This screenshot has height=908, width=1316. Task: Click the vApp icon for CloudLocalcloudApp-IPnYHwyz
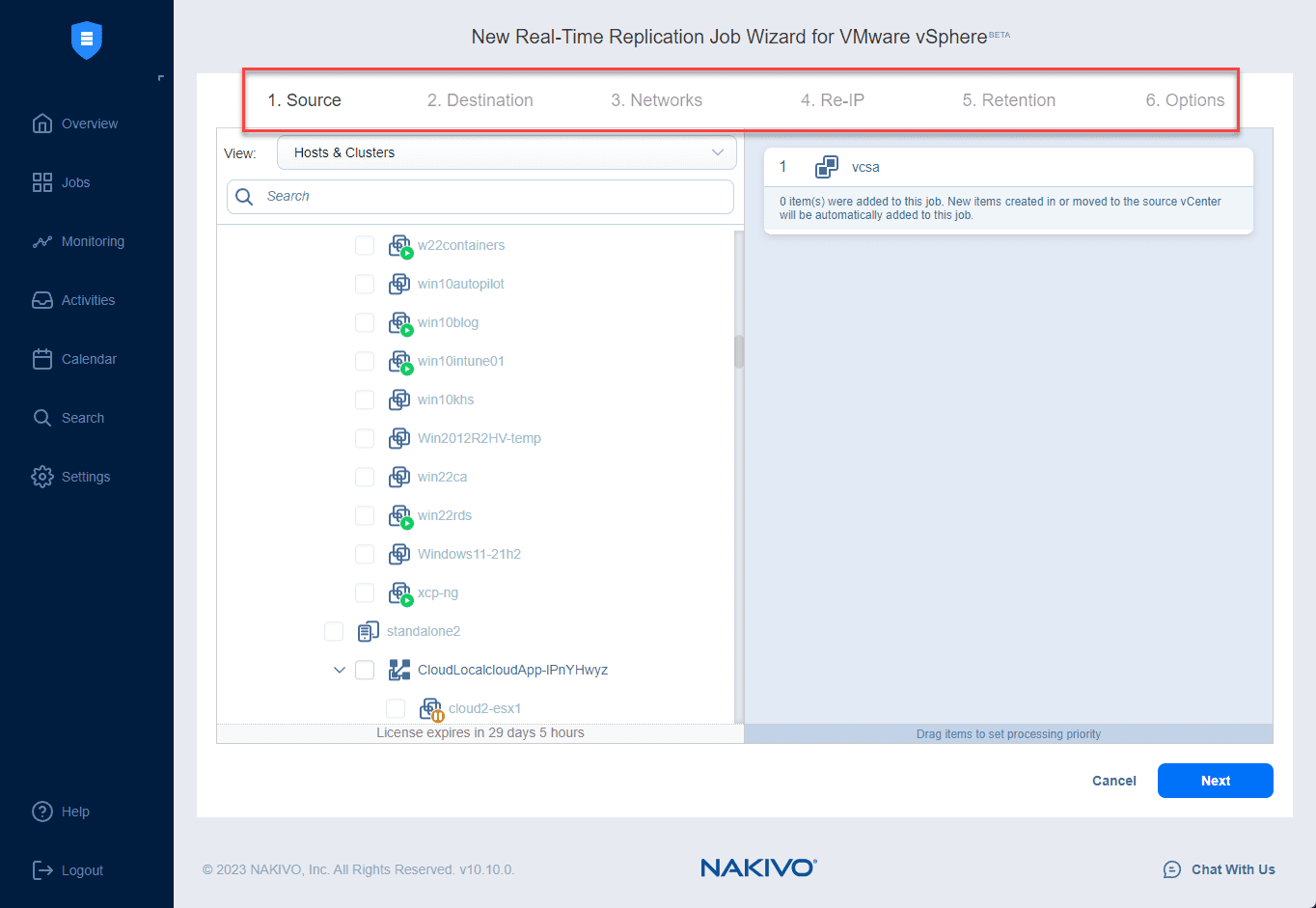pos(399,670)
